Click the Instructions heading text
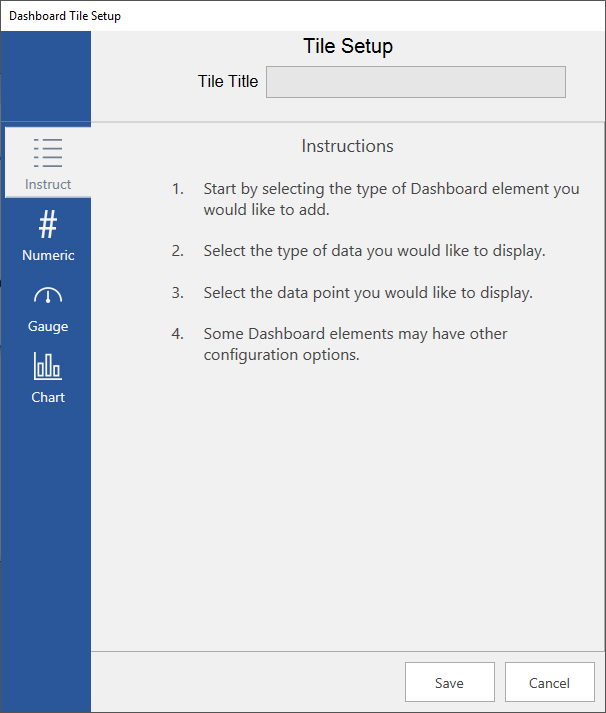The width and height of the screenshot is (606, 713). click(x=347, y=146)
